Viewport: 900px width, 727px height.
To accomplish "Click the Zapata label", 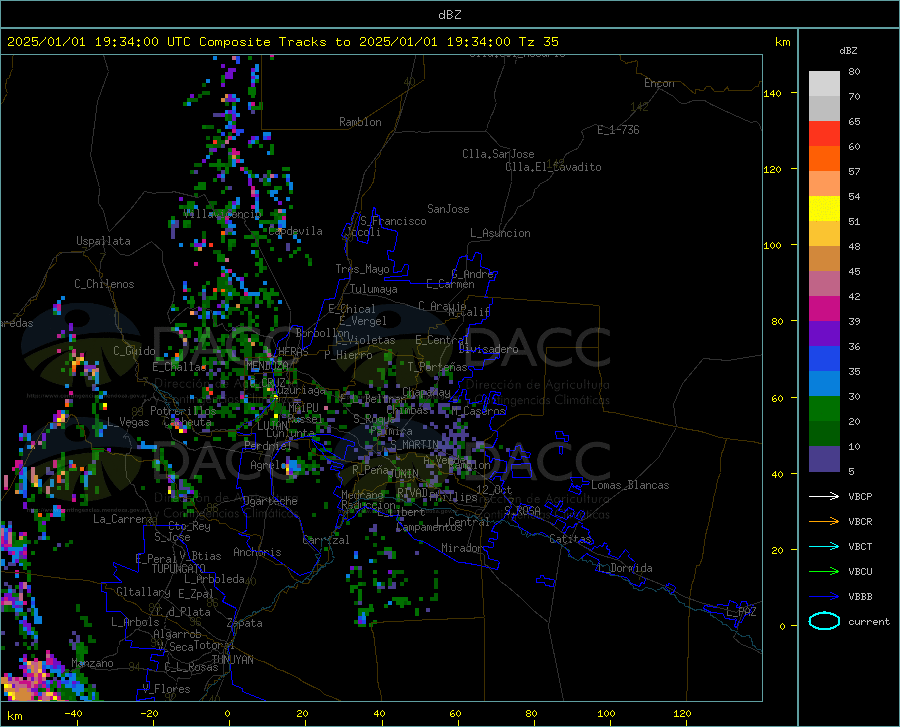I will click(x=245, y=623).
